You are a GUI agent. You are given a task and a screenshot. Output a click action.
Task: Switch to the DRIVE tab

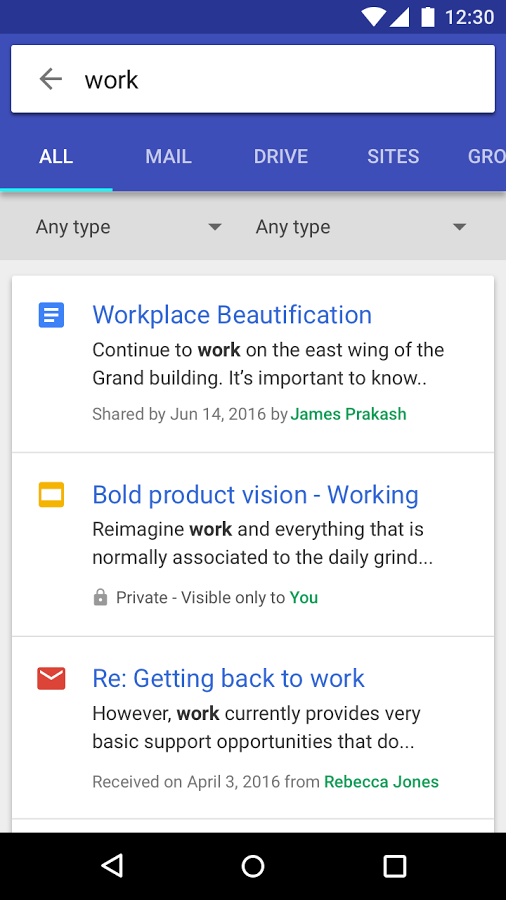281,156
